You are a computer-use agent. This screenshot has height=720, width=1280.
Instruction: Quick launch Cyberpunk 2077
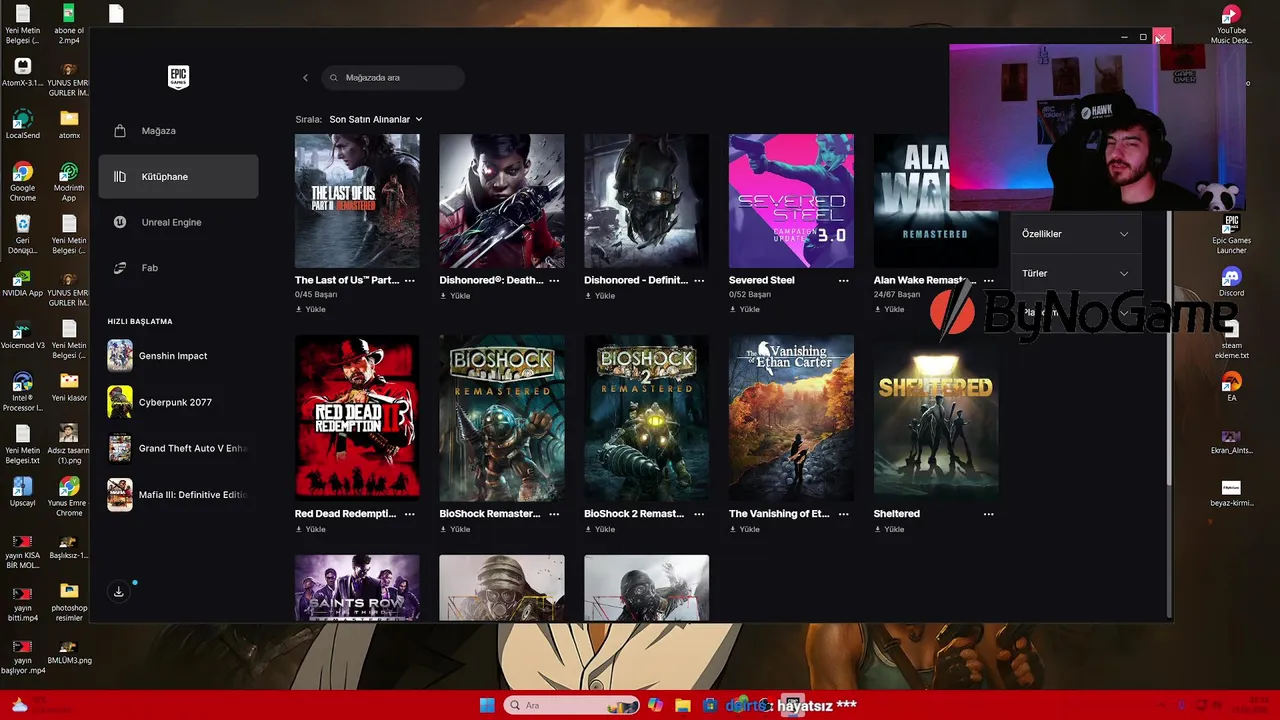pos(178,402)
